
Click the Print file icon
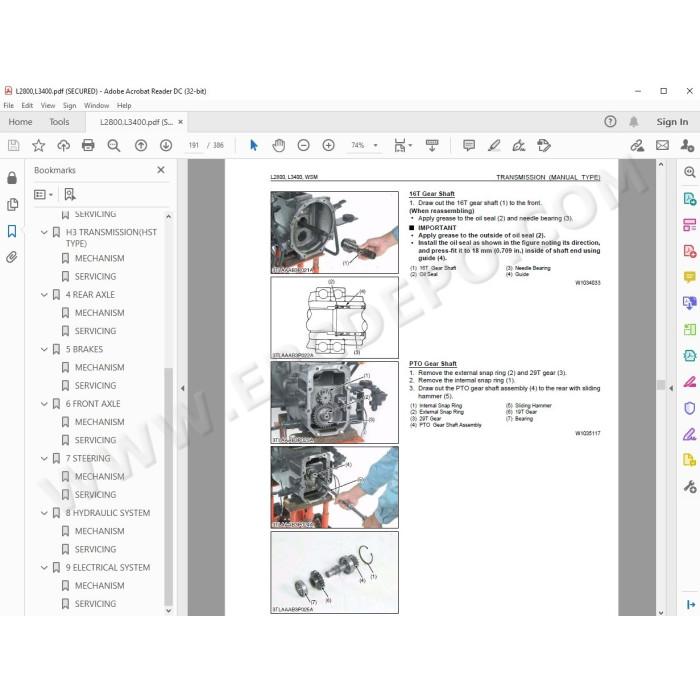click(88, 145)
